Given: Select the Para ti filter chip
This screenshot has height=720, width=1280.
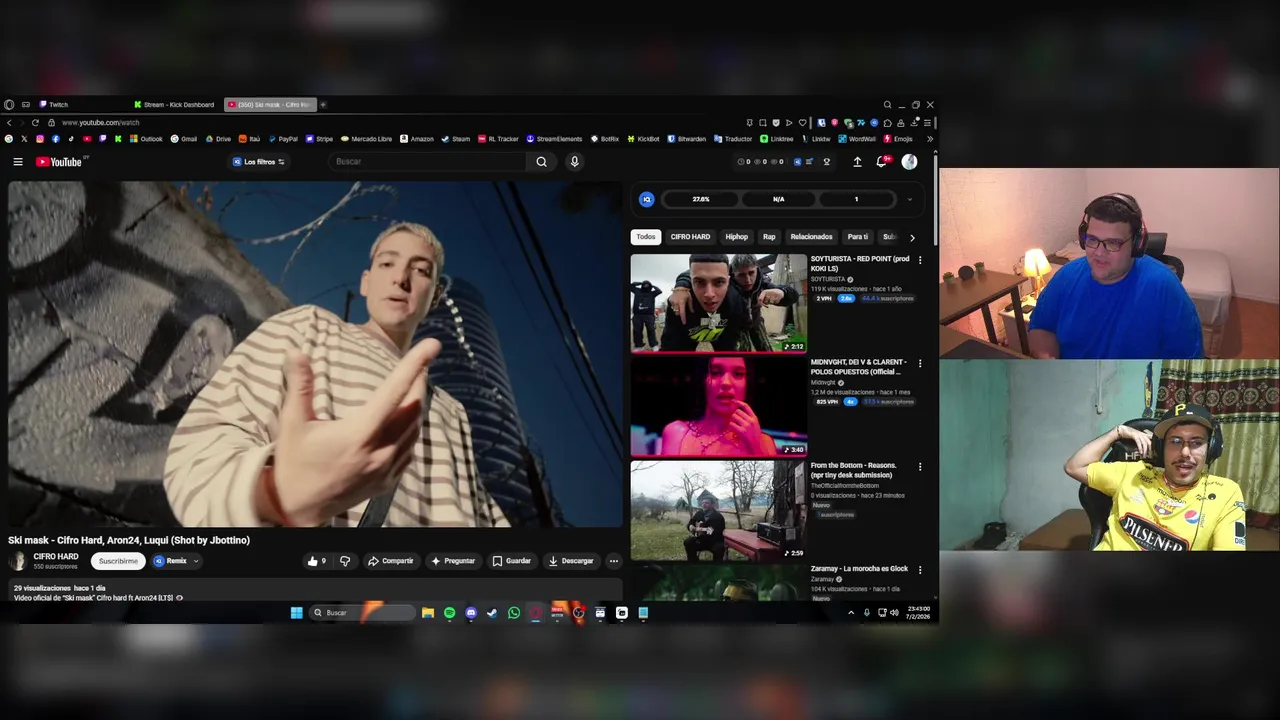Looking at the screenshot, I should 858,237.
